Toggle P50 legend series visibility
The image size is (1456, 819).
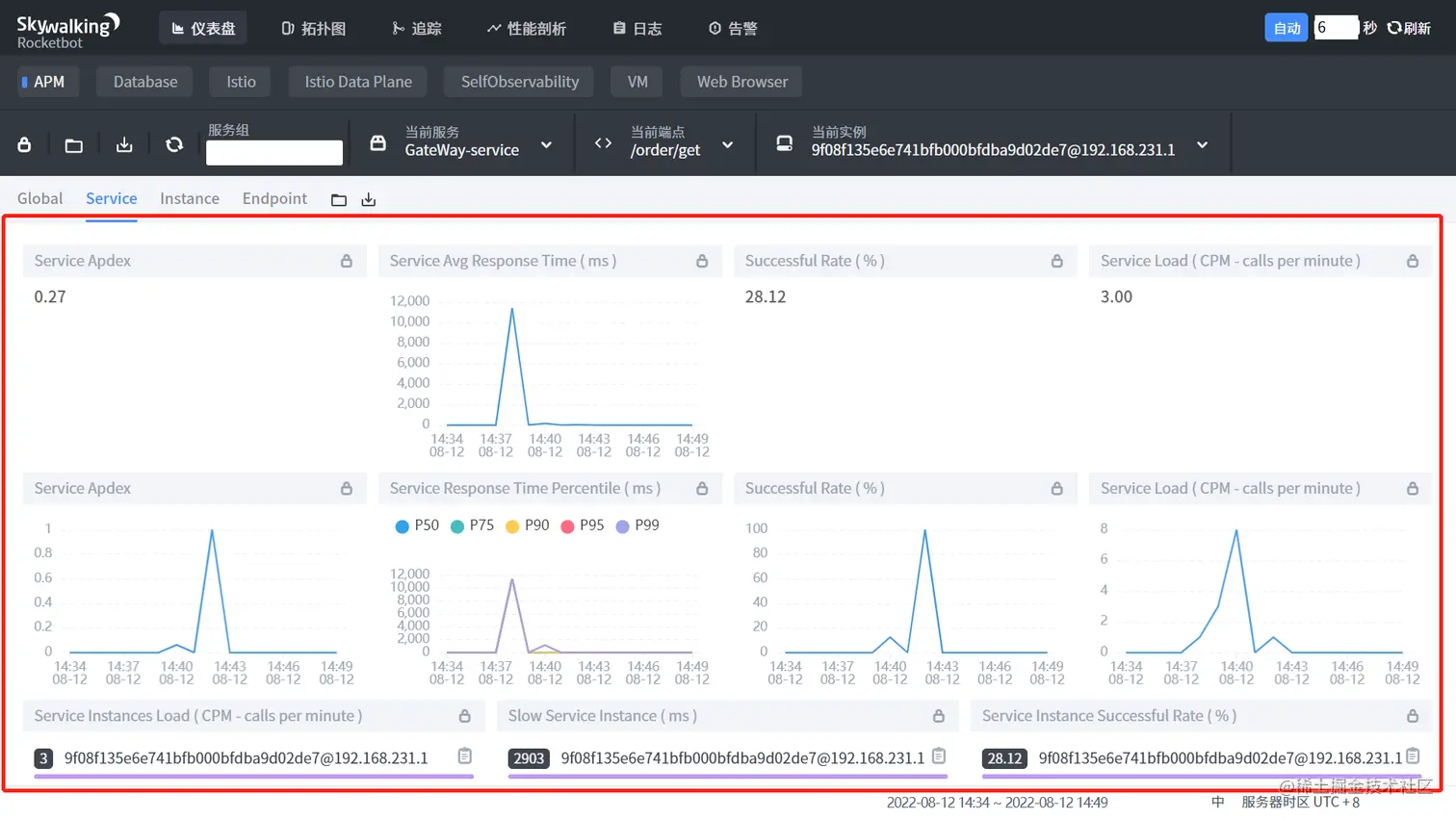click(417, 525)
